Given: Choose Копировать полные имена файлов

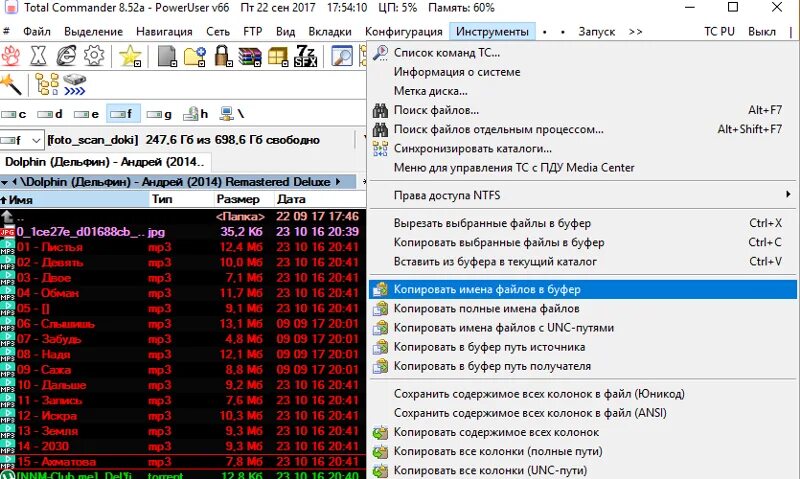Looking at the screenshot, I should (x=582, y=309).
